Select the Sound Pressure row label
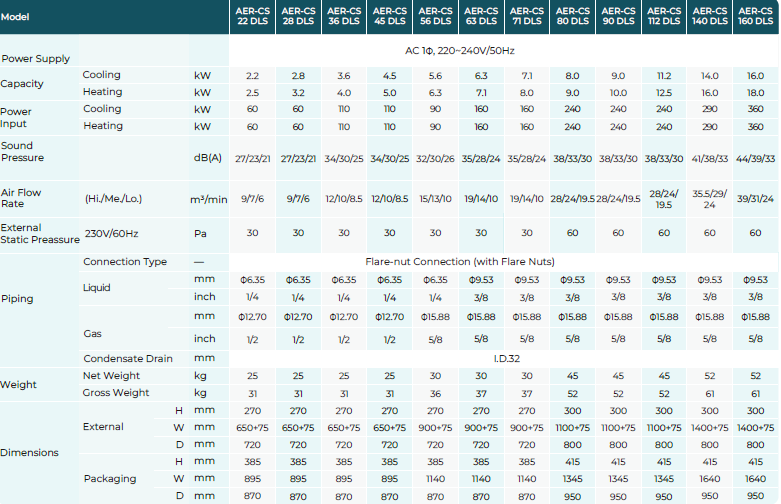 click(x=25, y=151)
